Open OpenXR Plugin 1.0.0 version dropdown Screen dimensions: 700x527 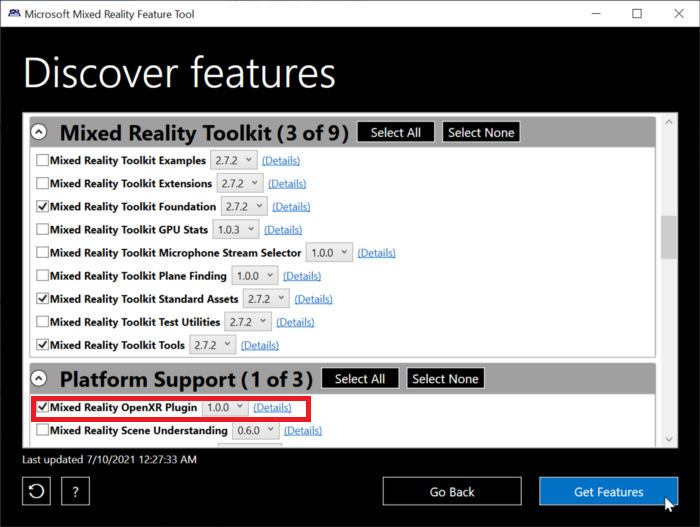pyautogui.click(x=225, y=407)
